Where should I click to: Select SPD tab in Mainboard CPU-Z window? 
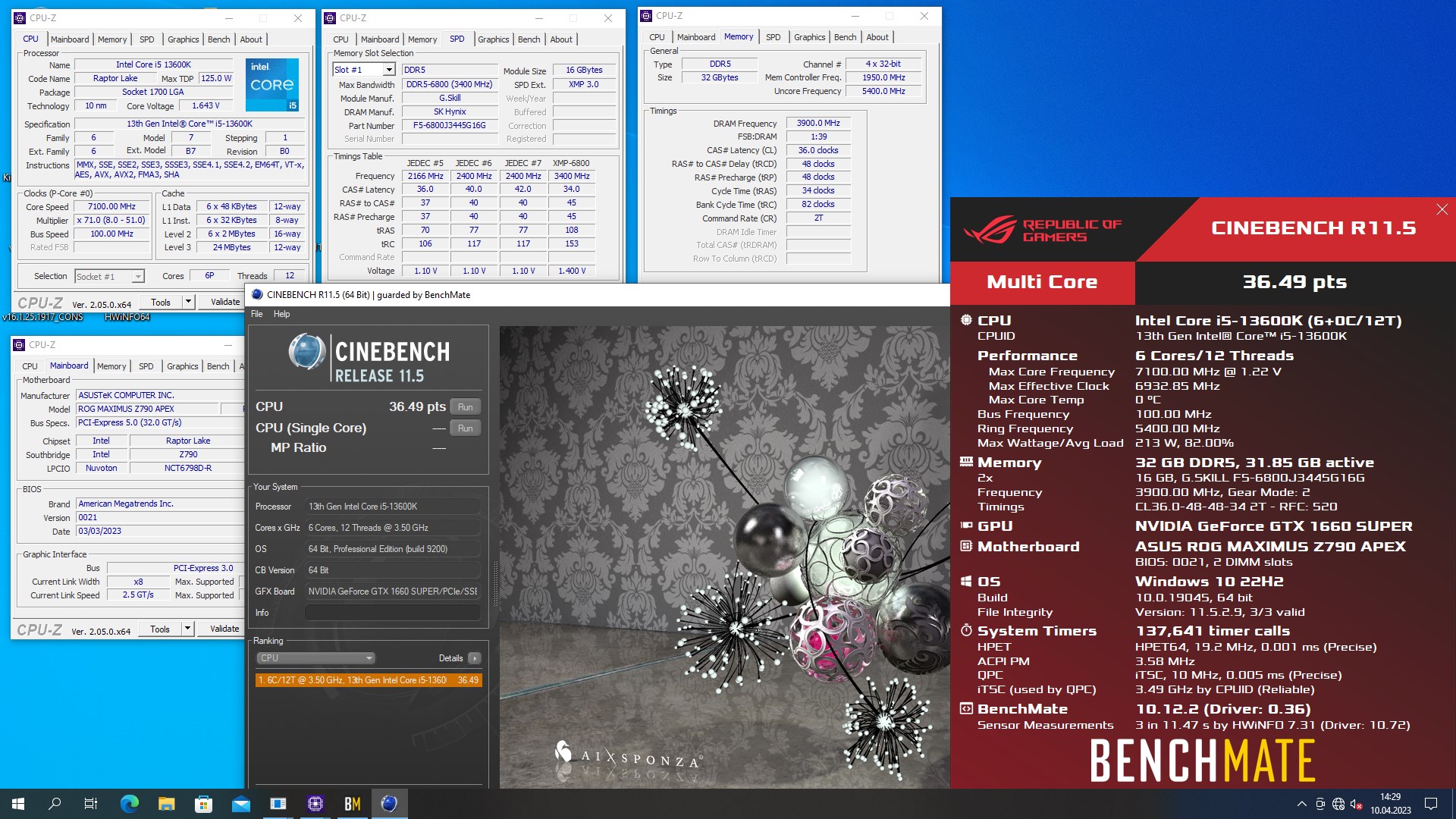[146, 366]
